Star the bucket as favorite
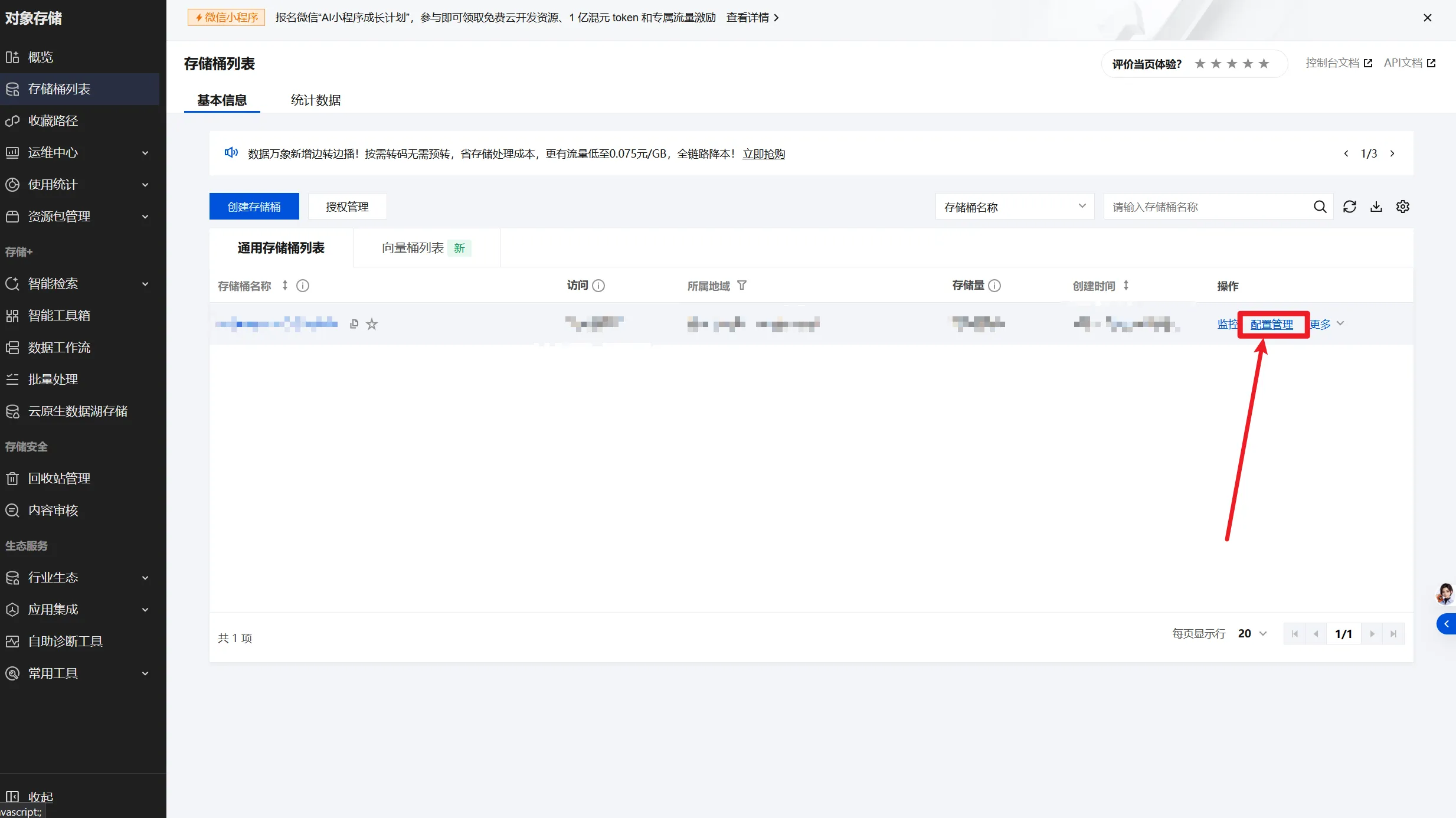This screenshot has height=818, width=1456. pyautogui.click(x=372, y=324)
